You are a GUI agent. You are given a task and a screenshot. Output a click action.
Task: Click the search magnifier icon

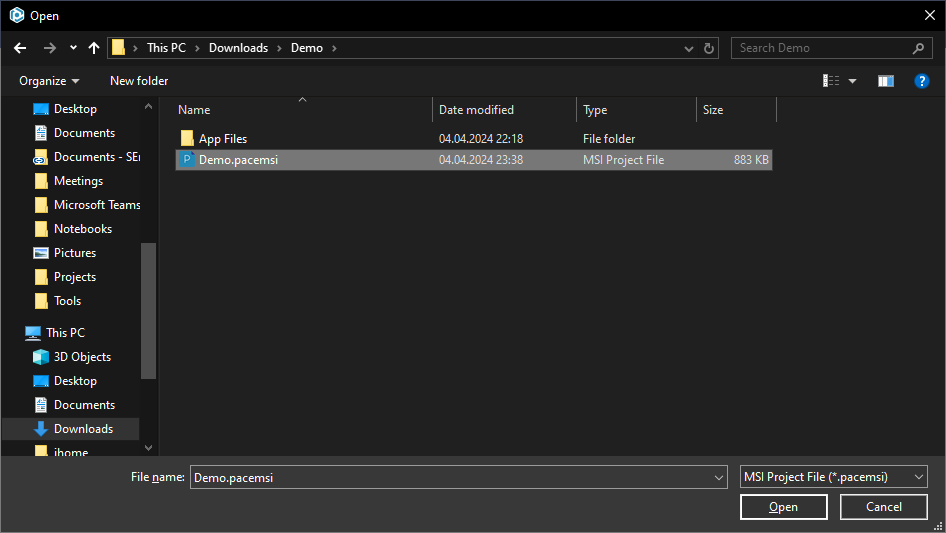(x=918, y=48)
